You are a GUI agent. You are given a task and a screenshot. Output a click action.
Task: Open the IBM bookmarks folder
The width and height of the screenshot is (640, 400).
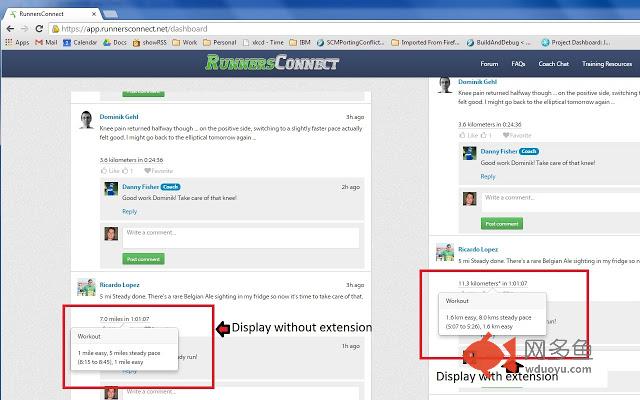(300, 42)
